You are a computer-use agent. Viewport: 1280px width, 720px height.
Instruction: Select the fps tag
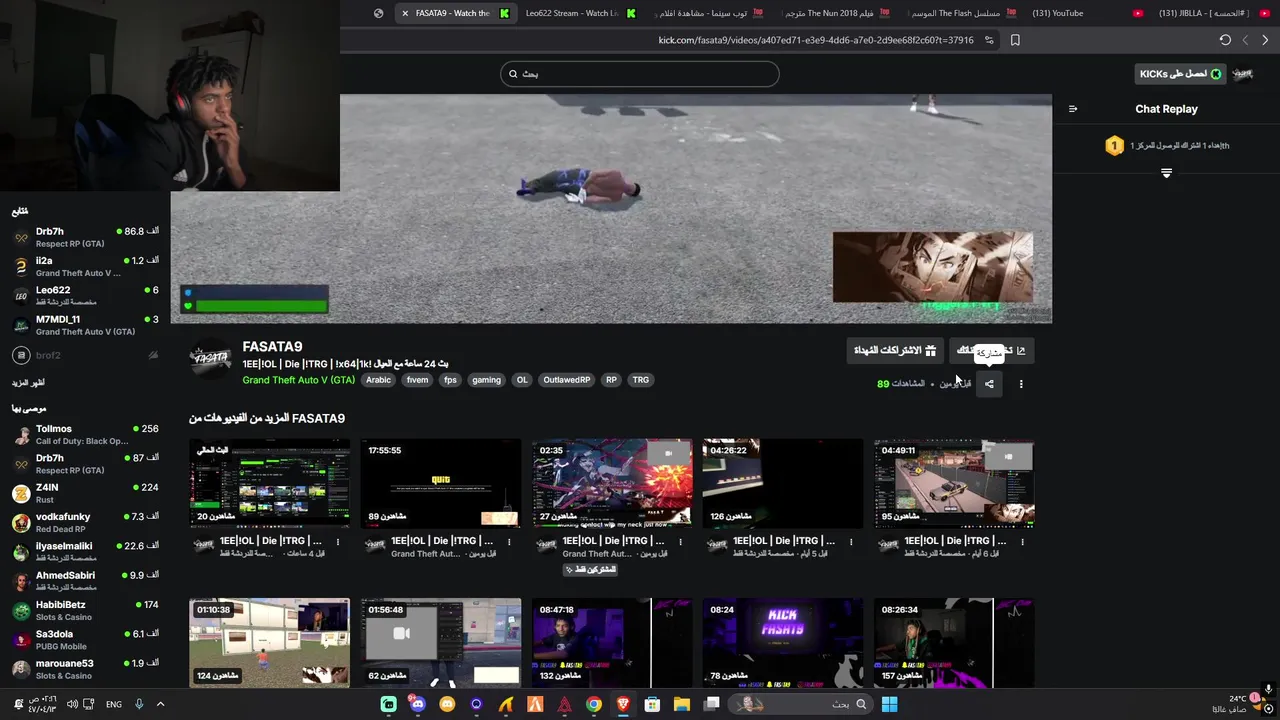[450, 380]
